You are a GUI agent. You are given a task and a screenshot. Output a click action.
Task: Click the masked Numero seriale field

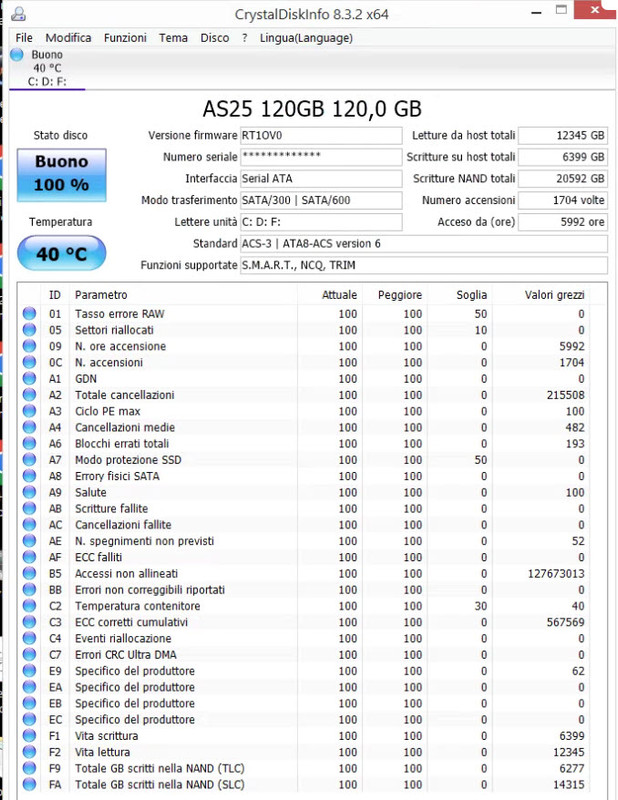(x=321, y=157)
